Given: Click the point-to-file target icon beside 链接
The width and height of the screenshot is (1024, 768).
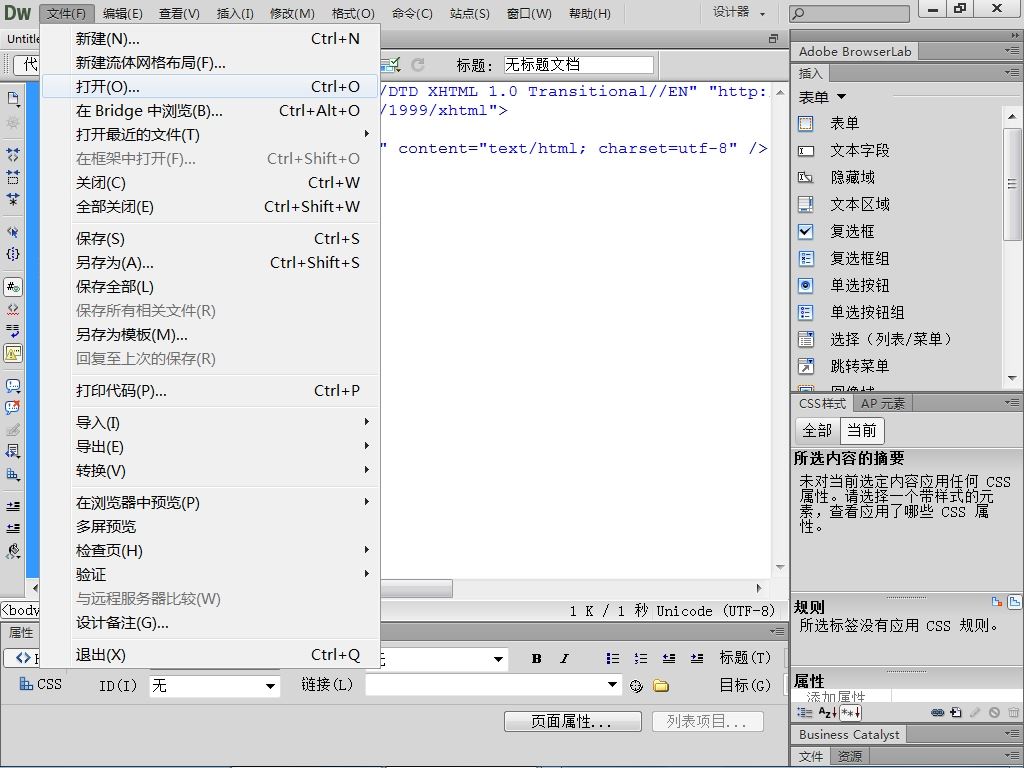Looking at the screenshot, I should pos(637,686).
